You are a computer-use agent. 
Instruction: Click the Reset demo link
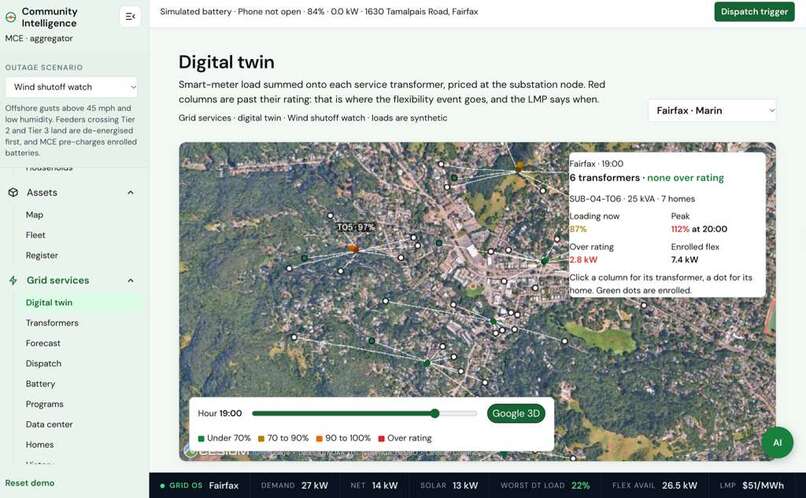point(30,483)
